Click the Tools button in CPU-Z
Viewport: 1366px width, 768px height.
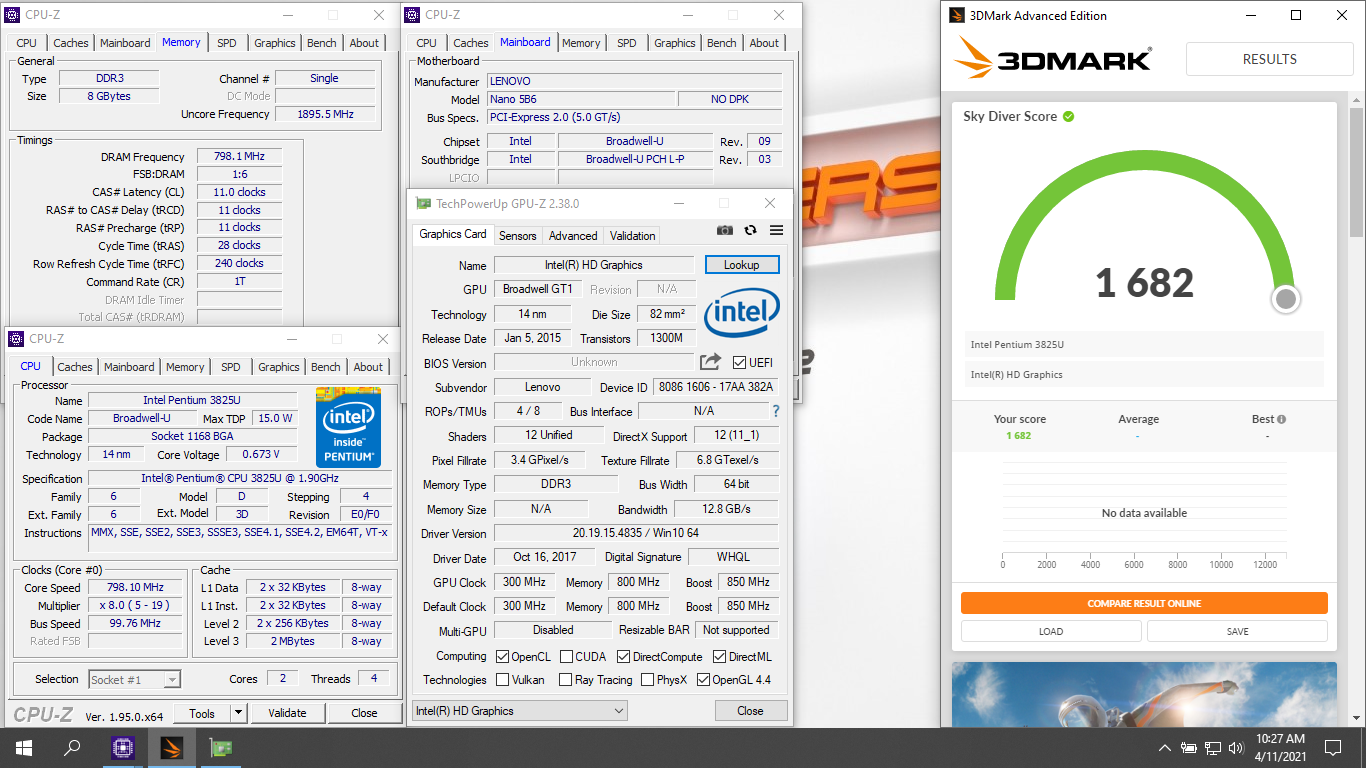(202, 713)
